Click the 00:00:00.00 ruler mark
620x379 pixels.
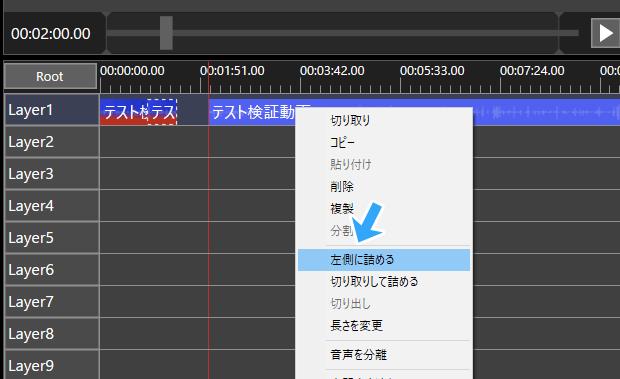pos(132,71)
